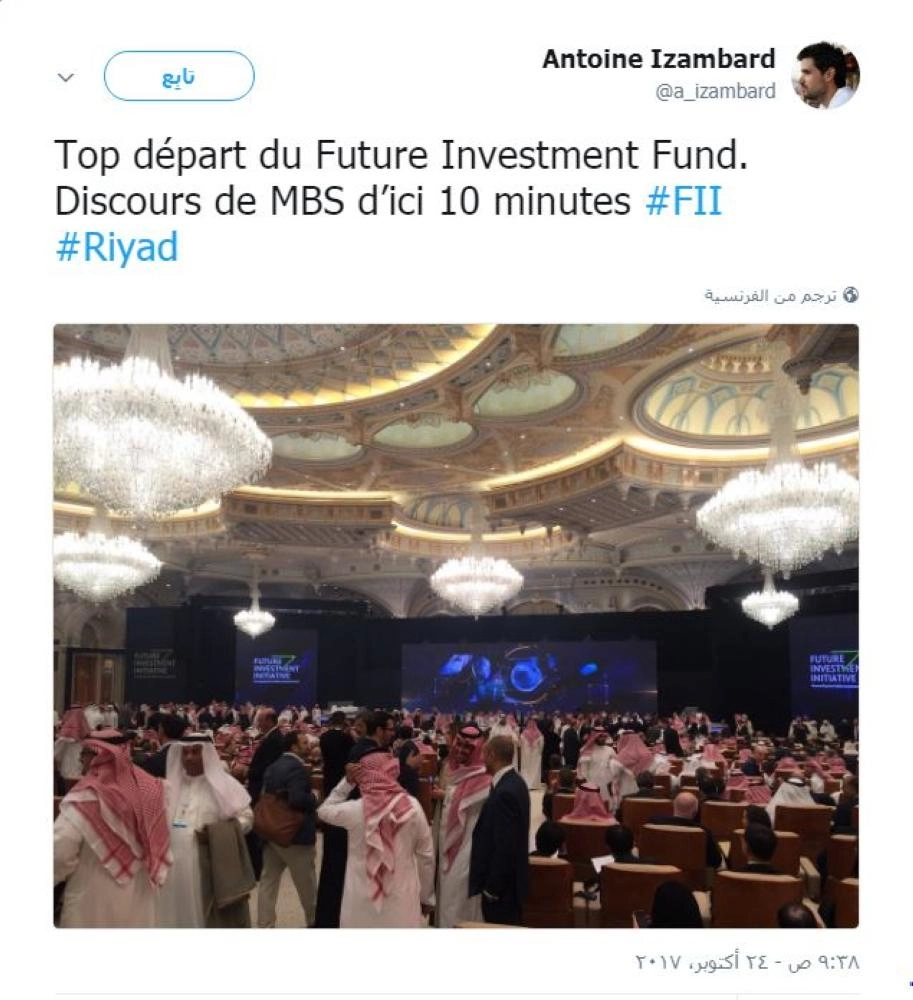Click the @a_izambard handle
The height and width of the screenshot is (1000, 913).
pyautogui.click(x=715, y=92)
